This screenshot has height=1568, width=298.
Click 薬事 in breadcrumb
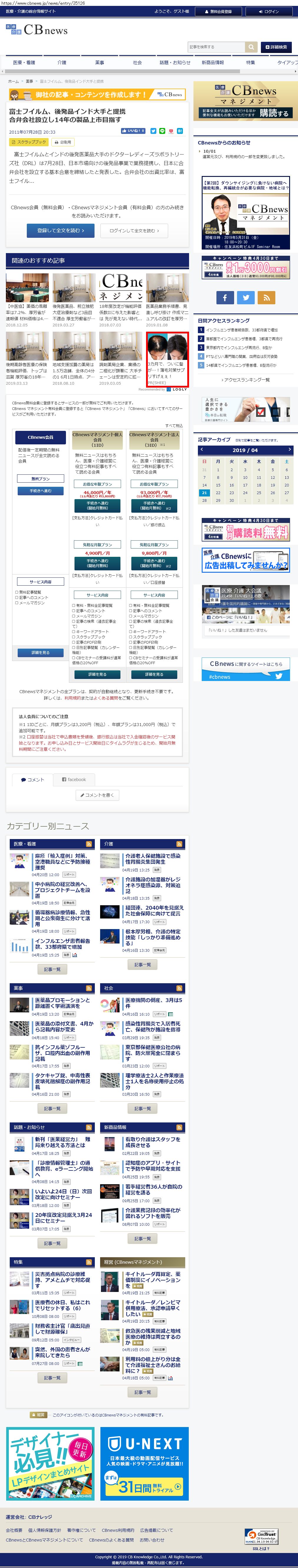(x=29, y=81)
